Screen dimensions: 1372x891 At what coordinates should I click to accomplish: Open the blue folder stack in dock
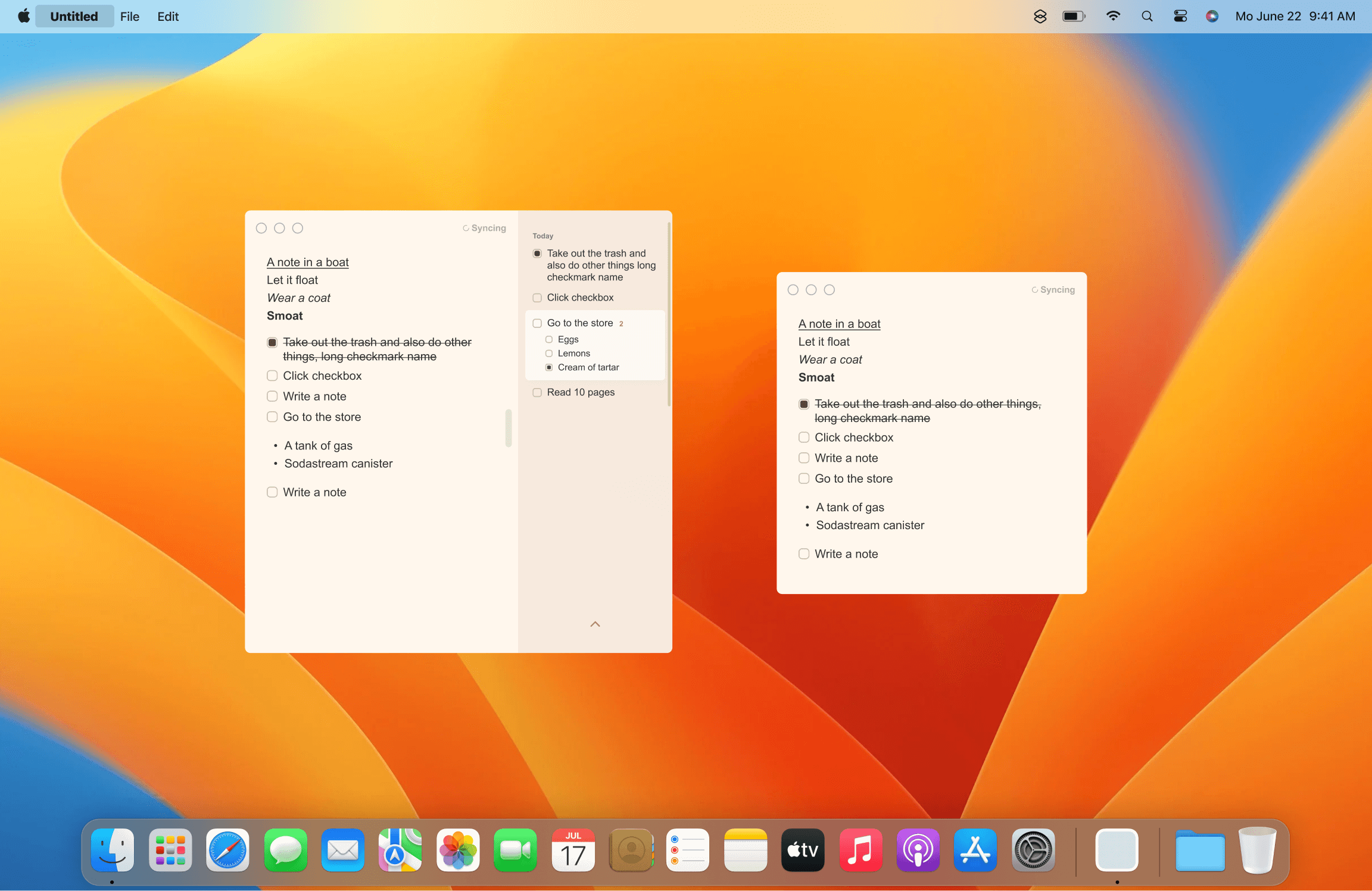pyautogui.click(x=1200, y=851)
